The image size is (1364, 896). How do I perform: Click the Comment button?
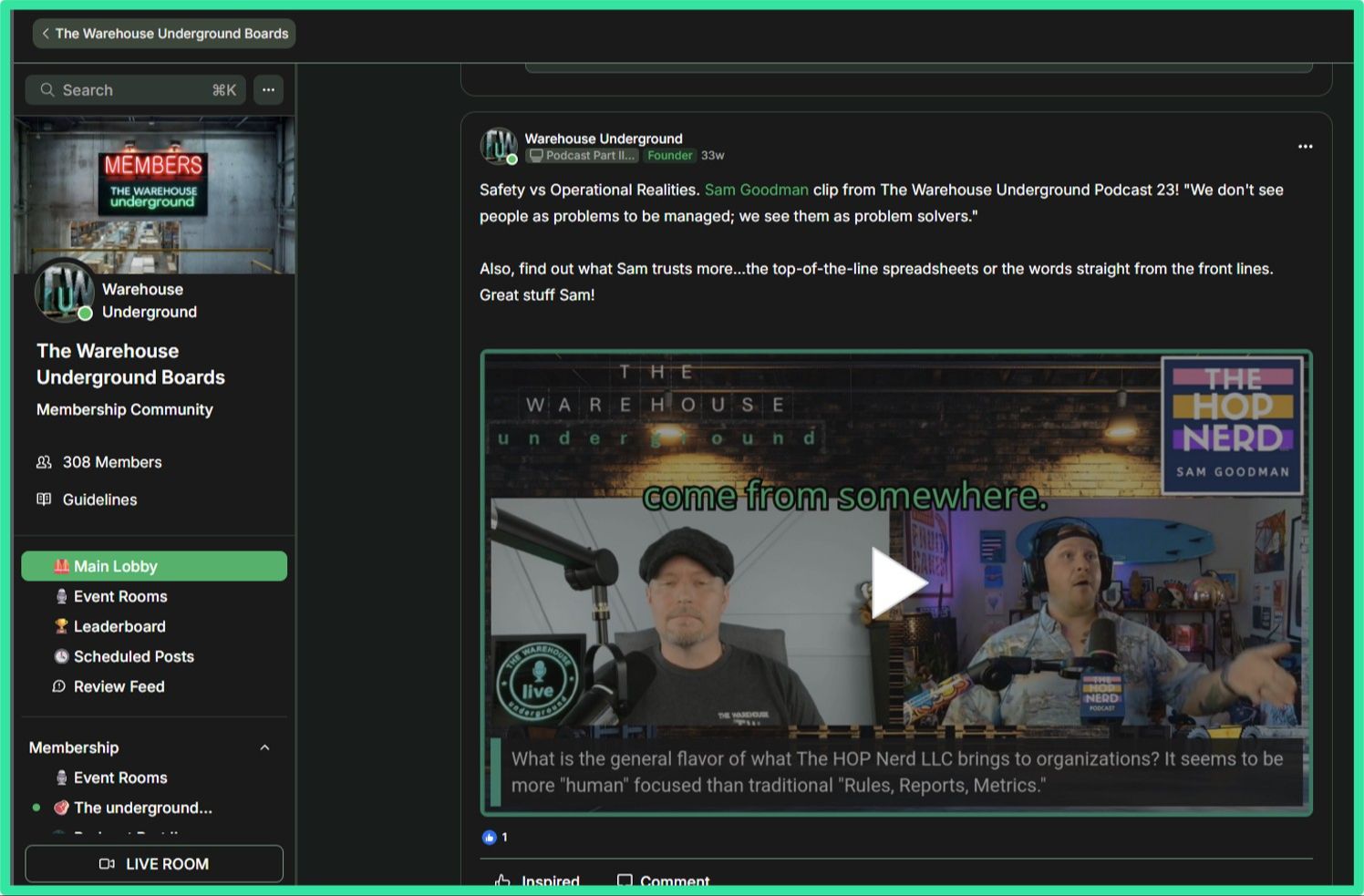[x=663, y=881]
